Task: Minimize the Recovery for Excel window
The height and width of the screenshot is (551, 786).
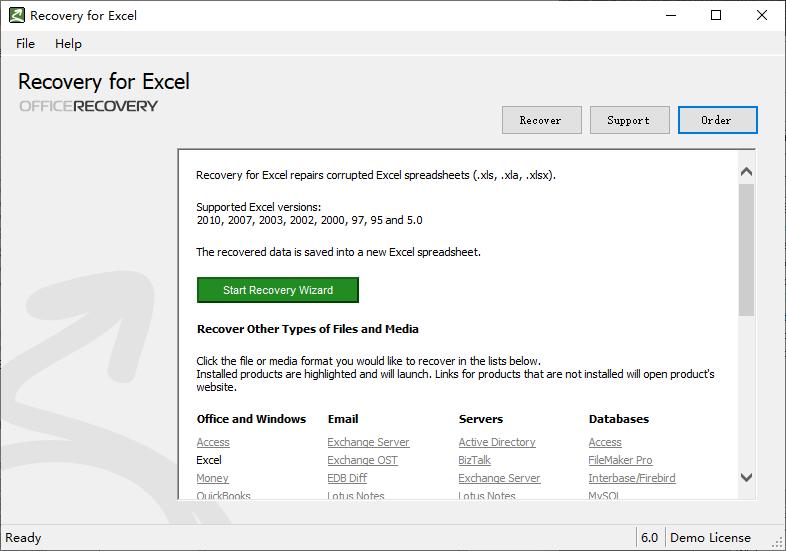Action: coord(671,15)
